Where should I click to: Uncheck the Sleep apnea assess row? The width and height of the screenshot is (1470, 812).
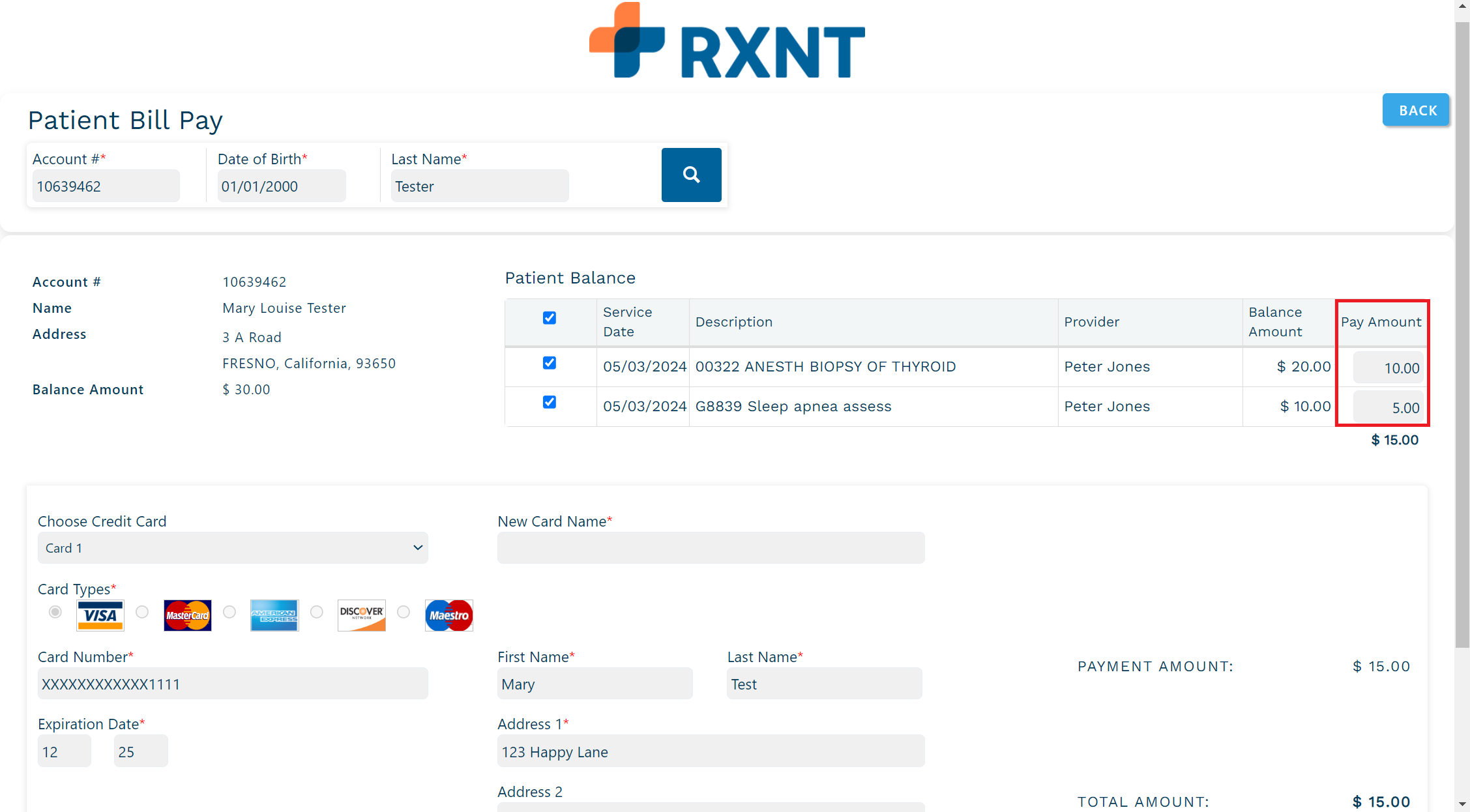pos(550,402)
